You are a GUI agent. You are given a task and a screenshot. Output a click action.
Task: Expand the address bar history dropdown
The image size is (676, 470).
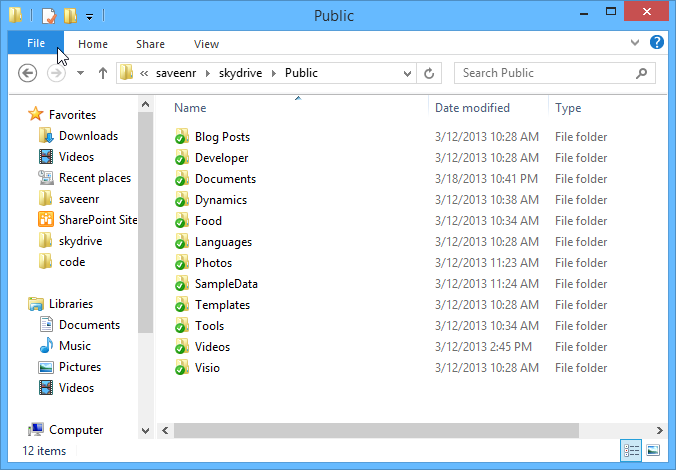point(407,73)
